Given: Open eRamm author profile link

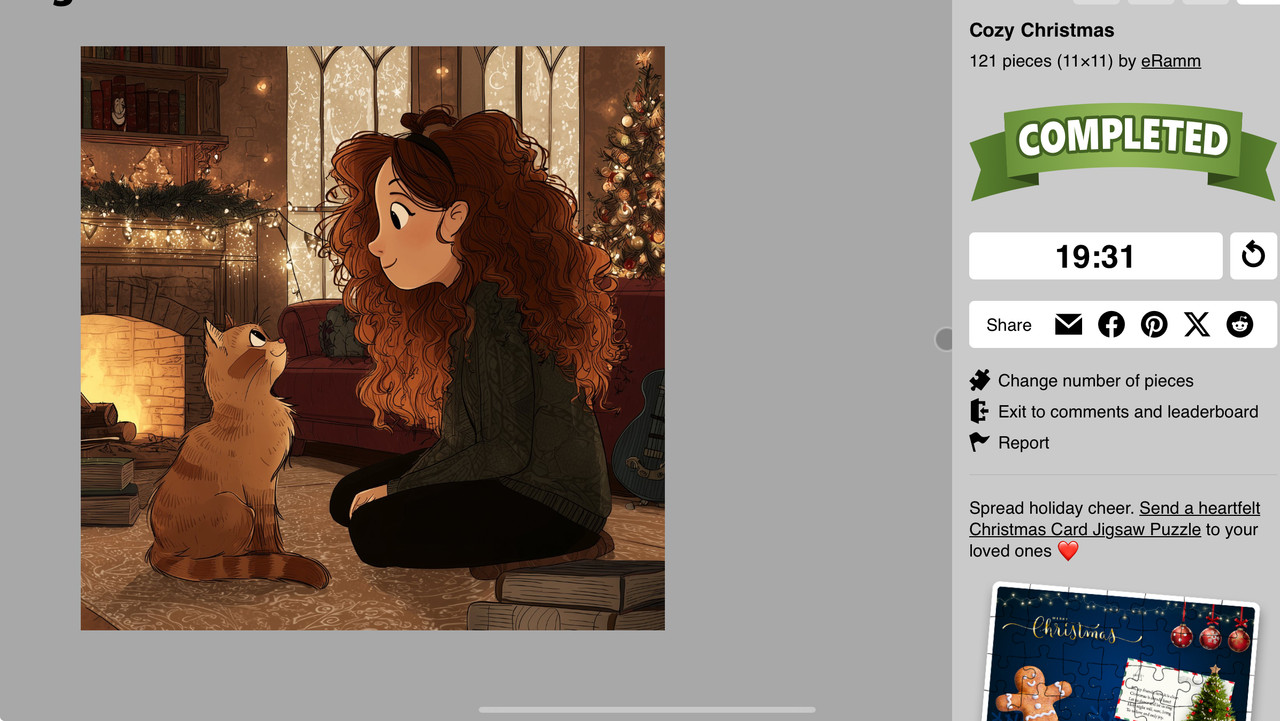Looking at the screenshot, I should pos(1171,61).
